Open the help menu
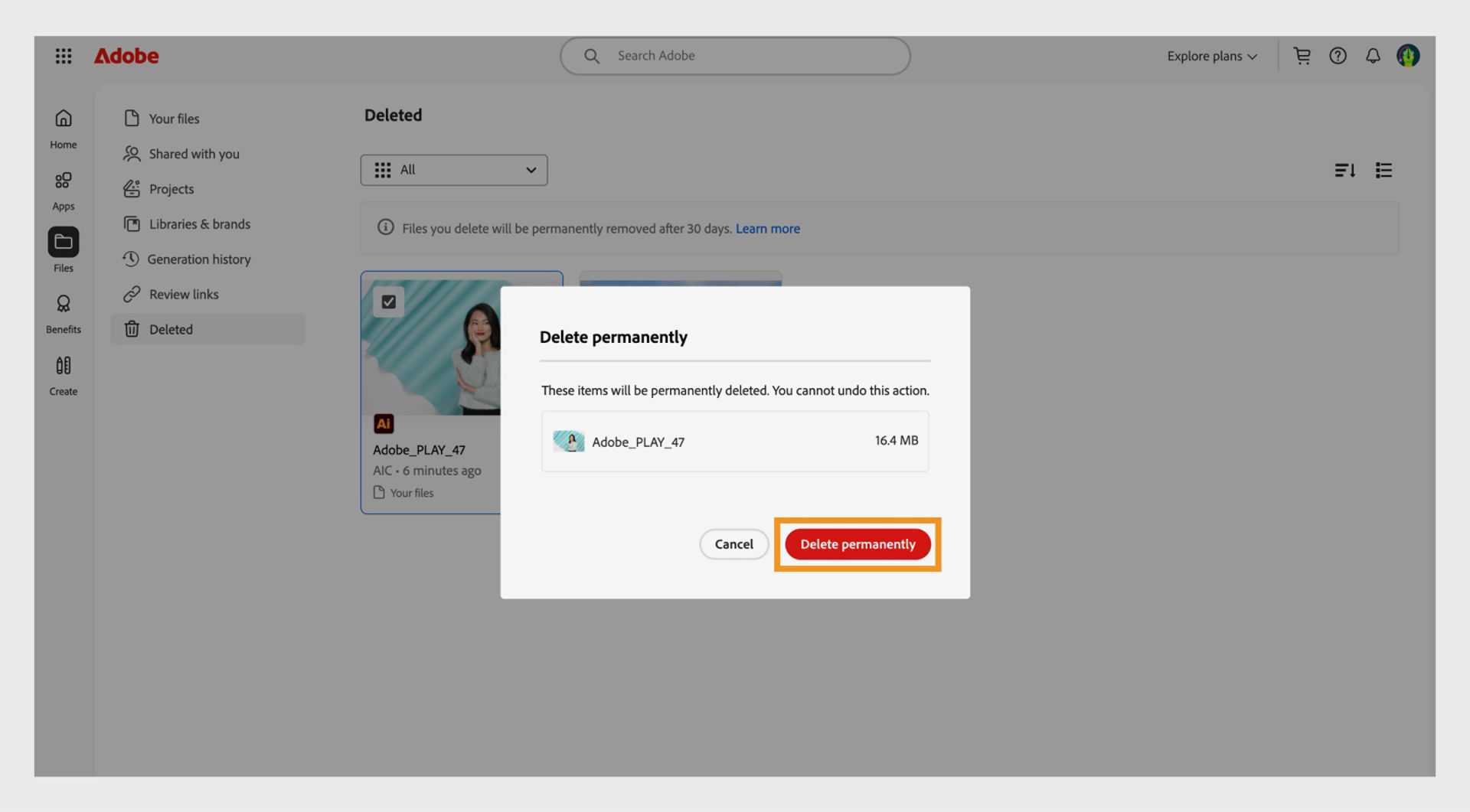 pos(1338,55)
